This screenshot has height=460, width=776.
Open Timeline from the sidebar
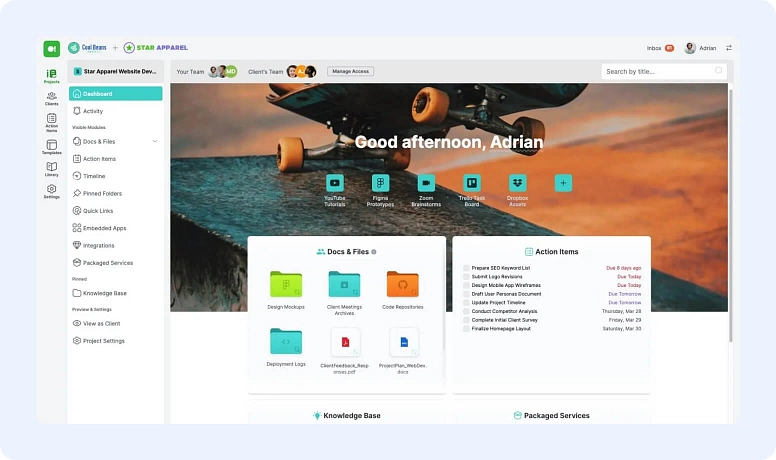[94, 176]
